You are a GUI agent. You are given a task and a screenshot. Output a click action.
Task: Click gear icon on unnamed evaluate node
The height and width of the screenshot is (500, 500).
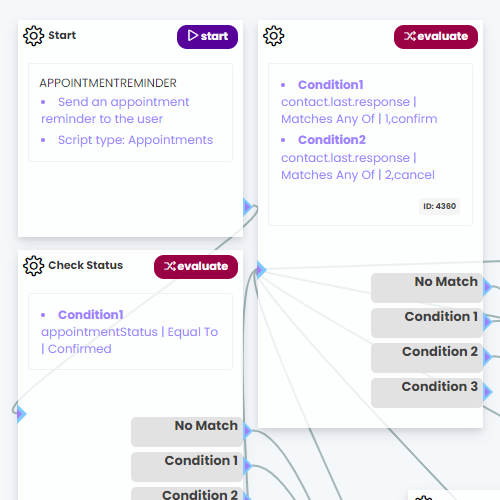tap(273, 36)
